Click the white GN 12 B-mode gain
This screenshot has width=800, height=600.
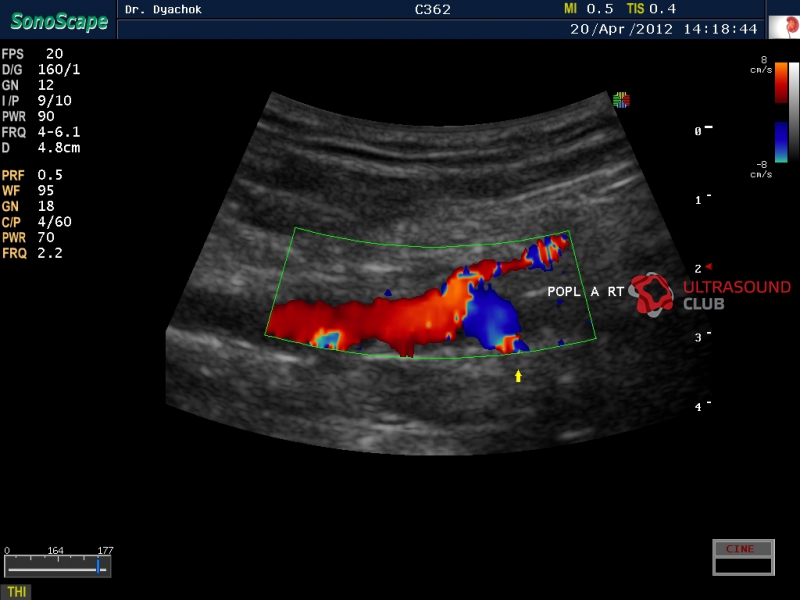[x=28, y=85]
